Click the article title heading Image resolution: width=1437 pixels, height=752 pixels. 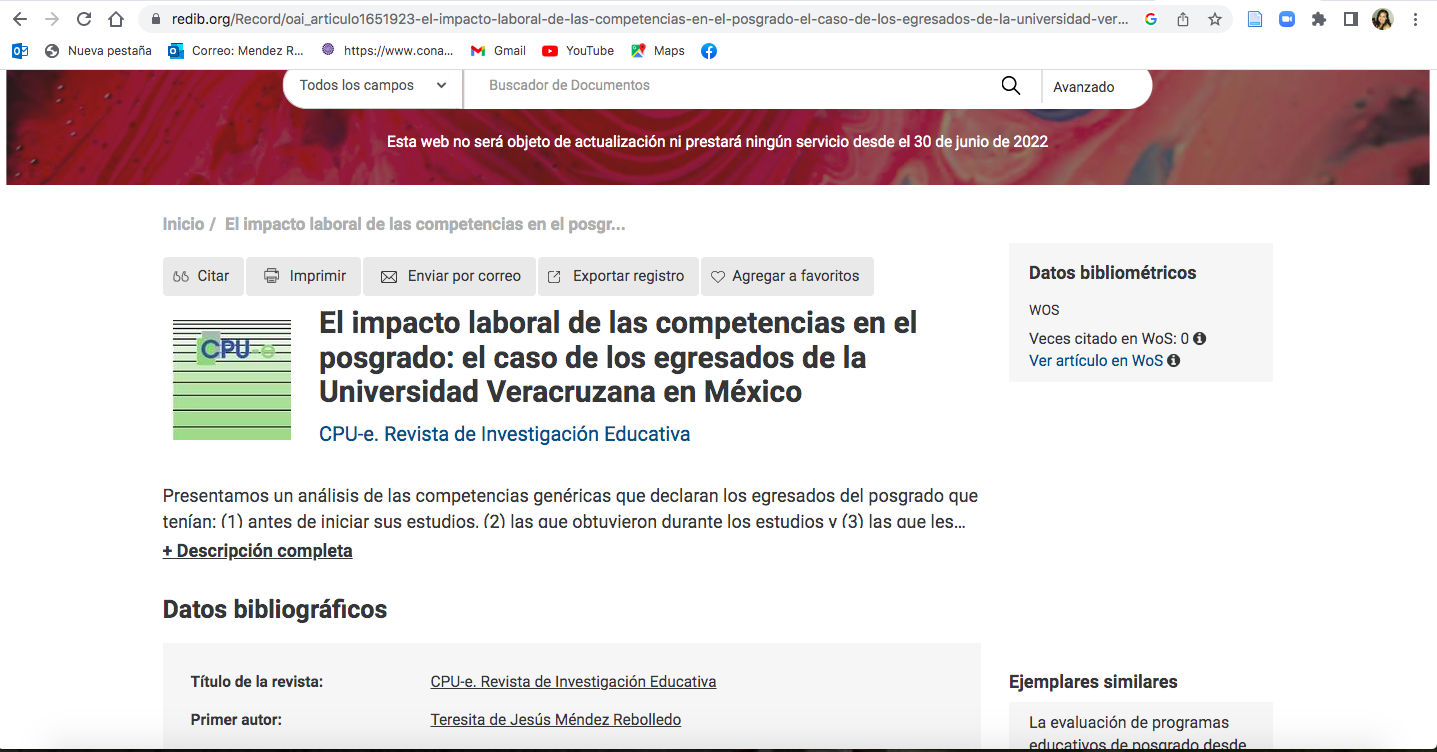[x=618, y=357]
